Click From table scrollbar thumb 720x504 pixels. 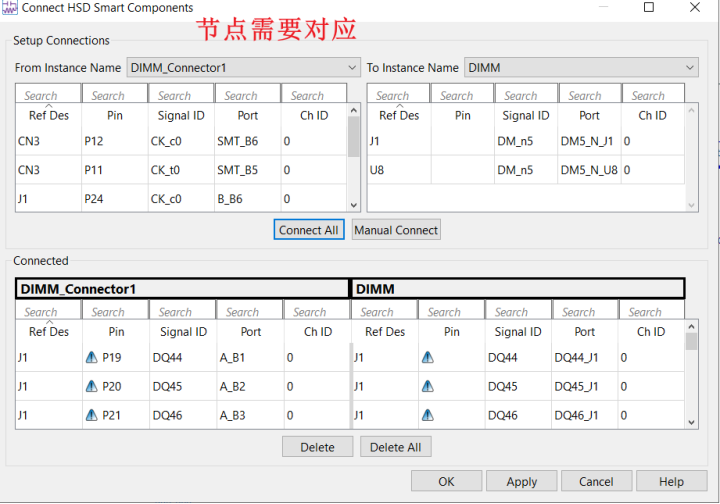[354, 137]
